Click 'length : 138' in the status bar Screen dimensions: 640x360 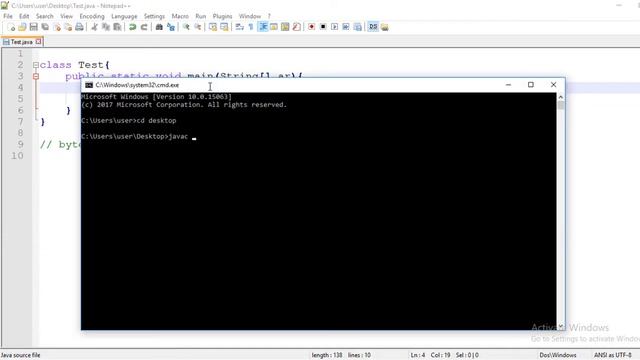(x=327, y=355)
